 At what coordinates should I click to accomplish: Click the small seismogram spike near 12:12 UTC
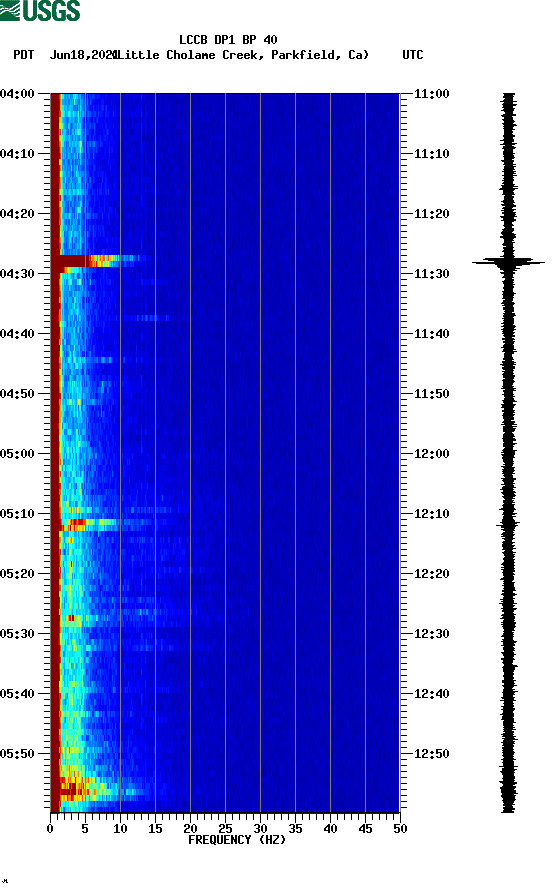tap(508, 523)
